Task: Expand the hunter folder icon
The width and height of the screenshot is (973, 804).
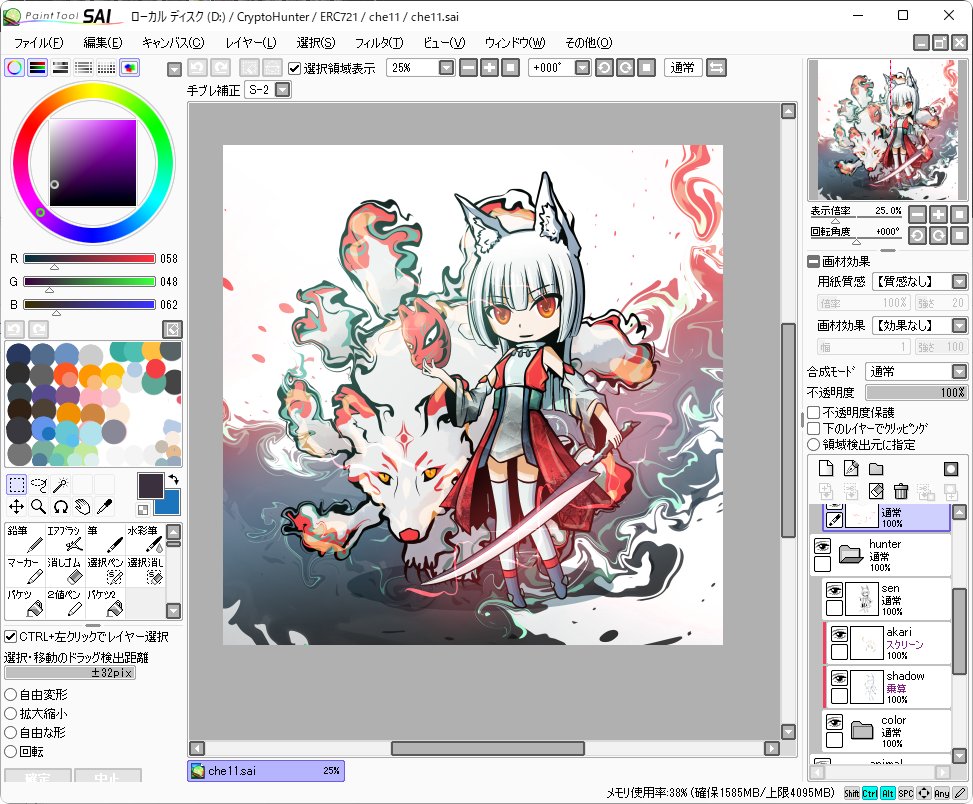Action: coord(851,553)
